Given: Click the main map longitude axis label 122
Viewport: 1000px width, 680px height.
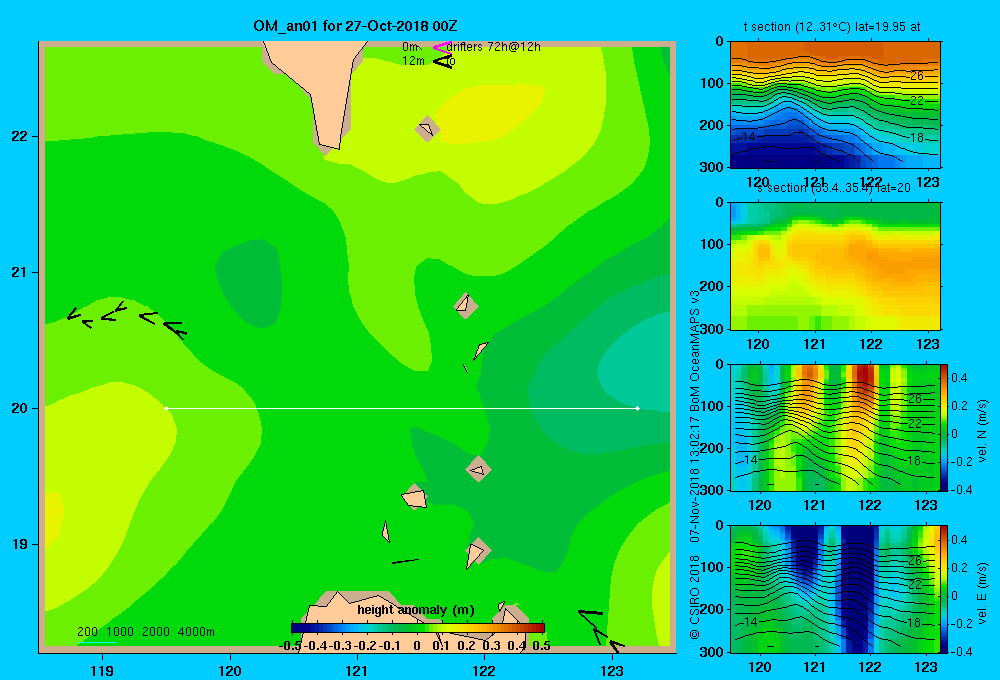Looking at the screenshot, I should (x=484, y=670).
